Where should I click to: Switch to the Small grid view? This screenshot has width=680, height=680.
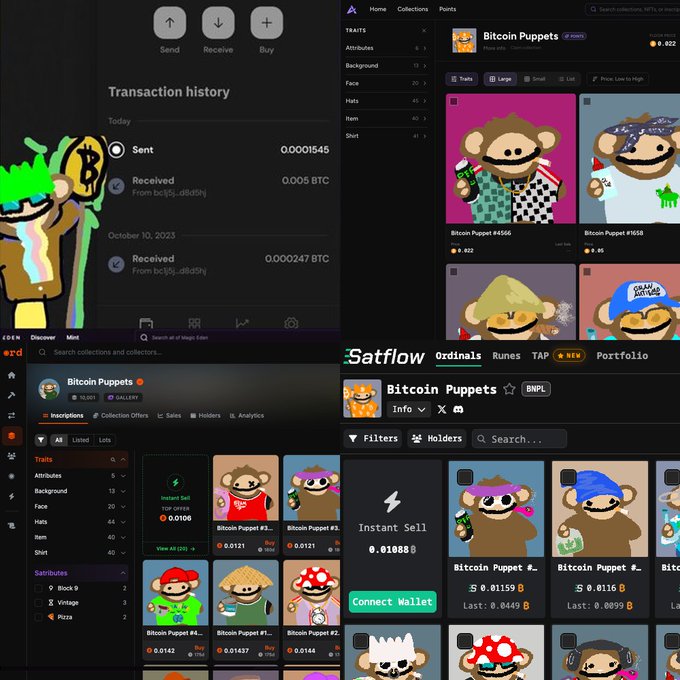pyautogui.click(x=534, y=79)
